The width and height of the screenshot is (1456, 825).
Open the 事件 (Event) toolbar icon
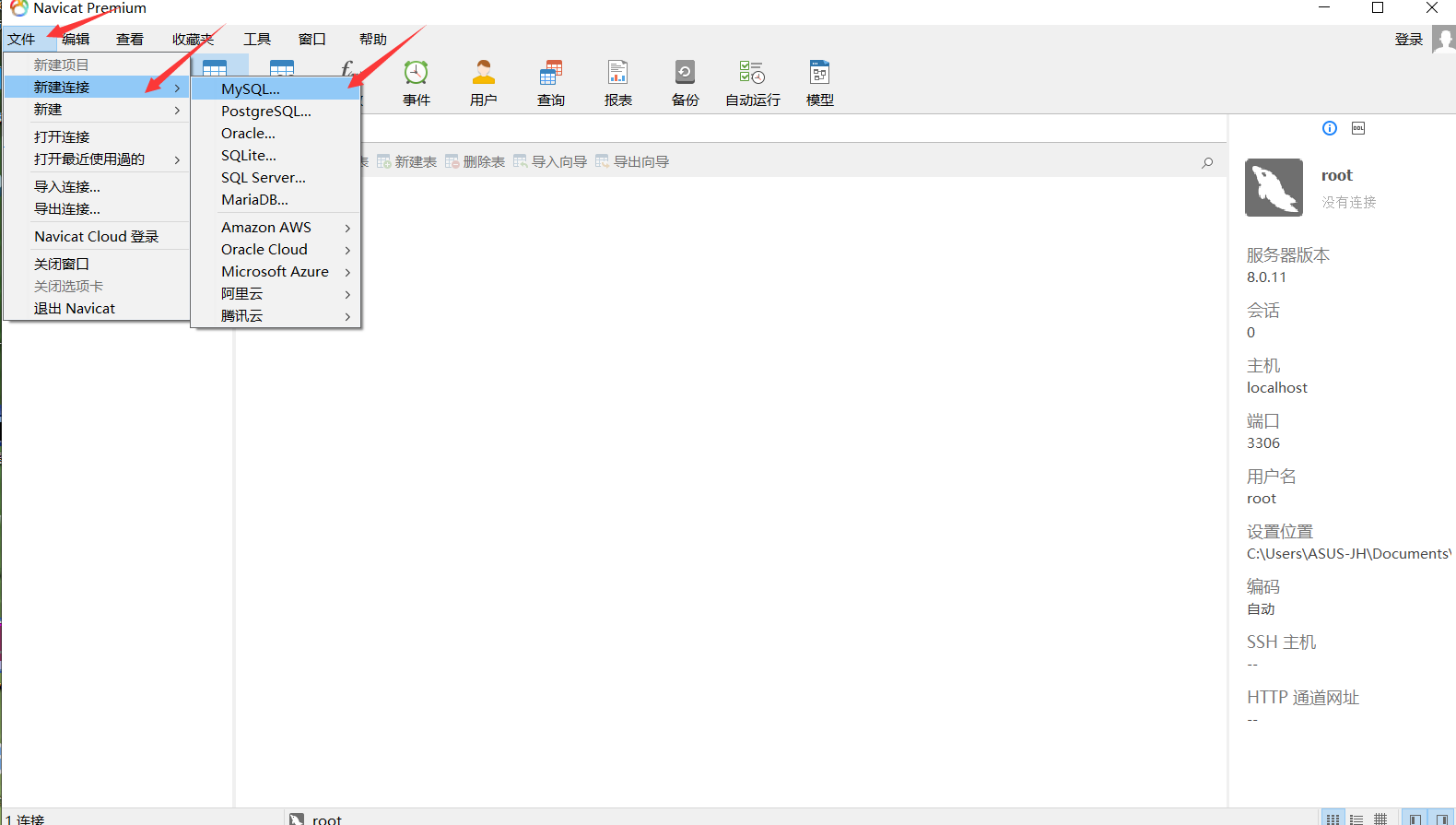417,82
